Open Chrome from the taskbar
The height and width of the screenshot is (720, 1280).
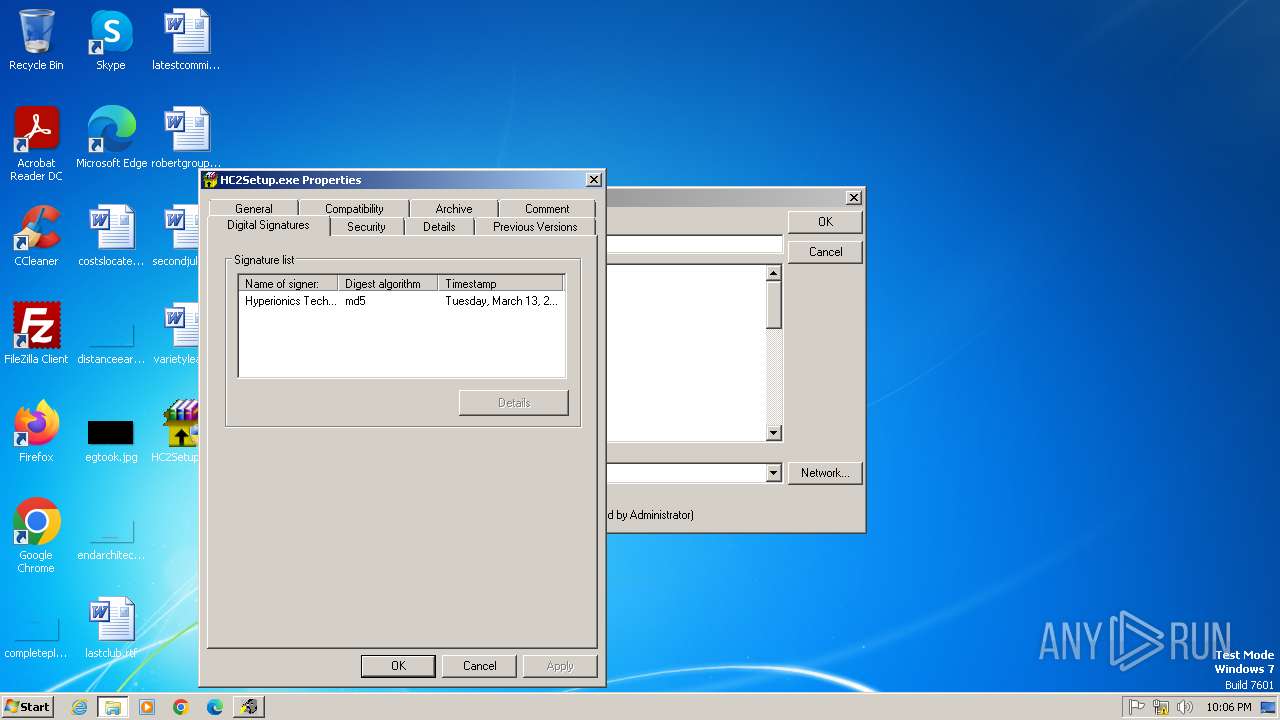coord(181,707)
